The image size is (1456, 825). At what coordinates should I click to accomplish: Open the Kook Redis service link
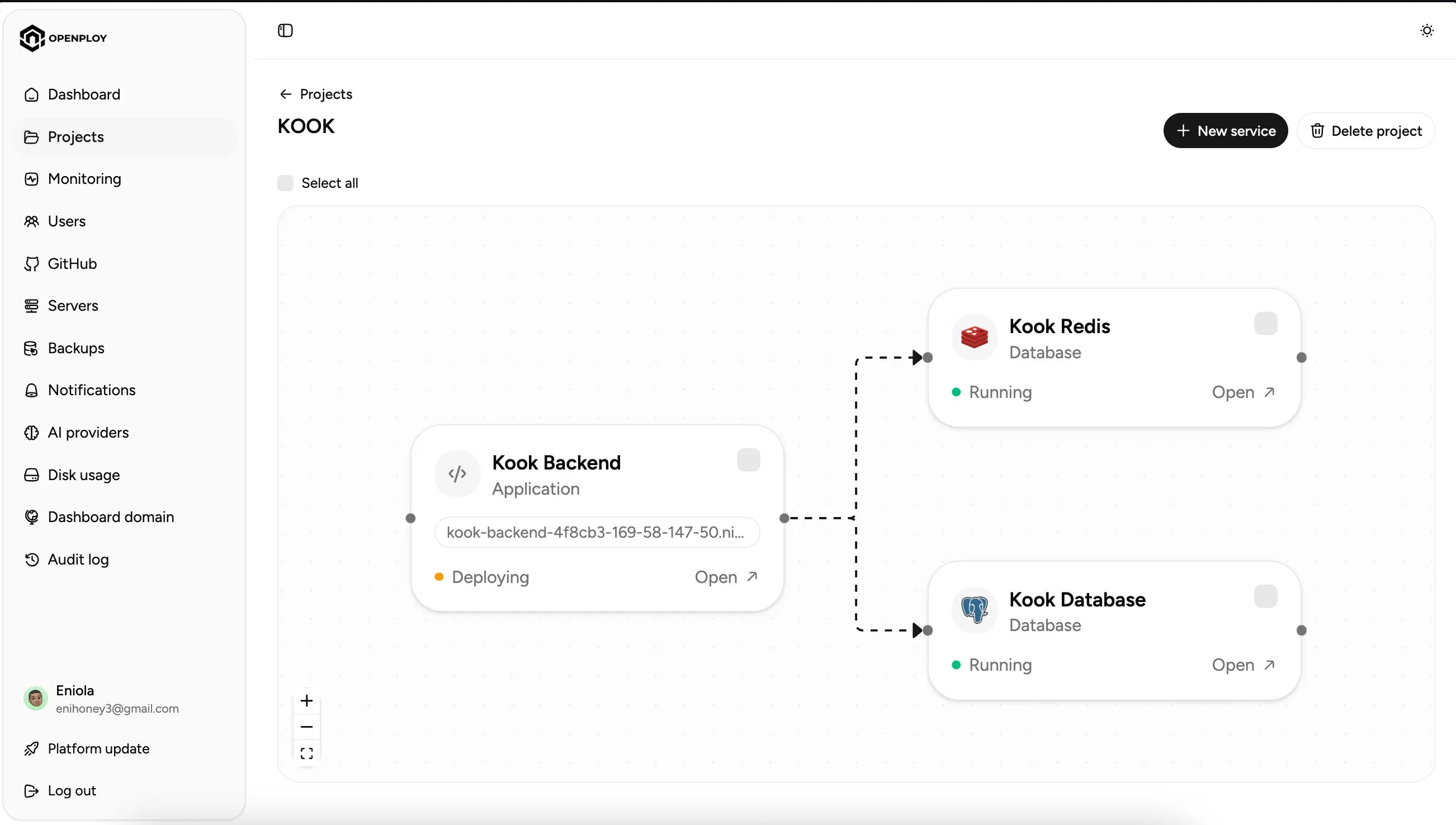point(1243,392)
